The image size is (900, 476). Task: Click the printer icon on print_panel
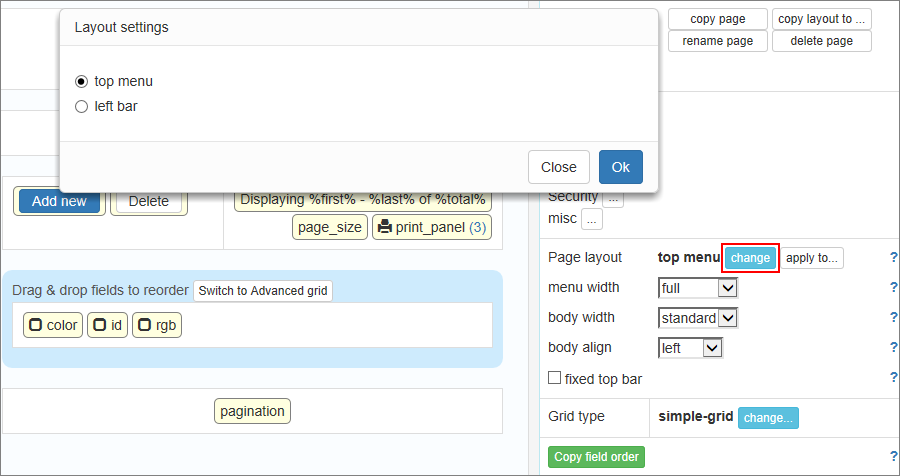[x=384, y=227]
